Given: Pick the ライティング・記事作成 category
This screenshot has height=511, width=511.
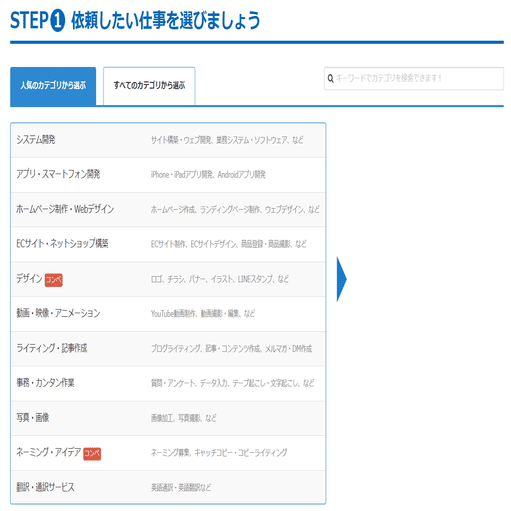Looking at the screenshot, I should (x=168, y=349).
